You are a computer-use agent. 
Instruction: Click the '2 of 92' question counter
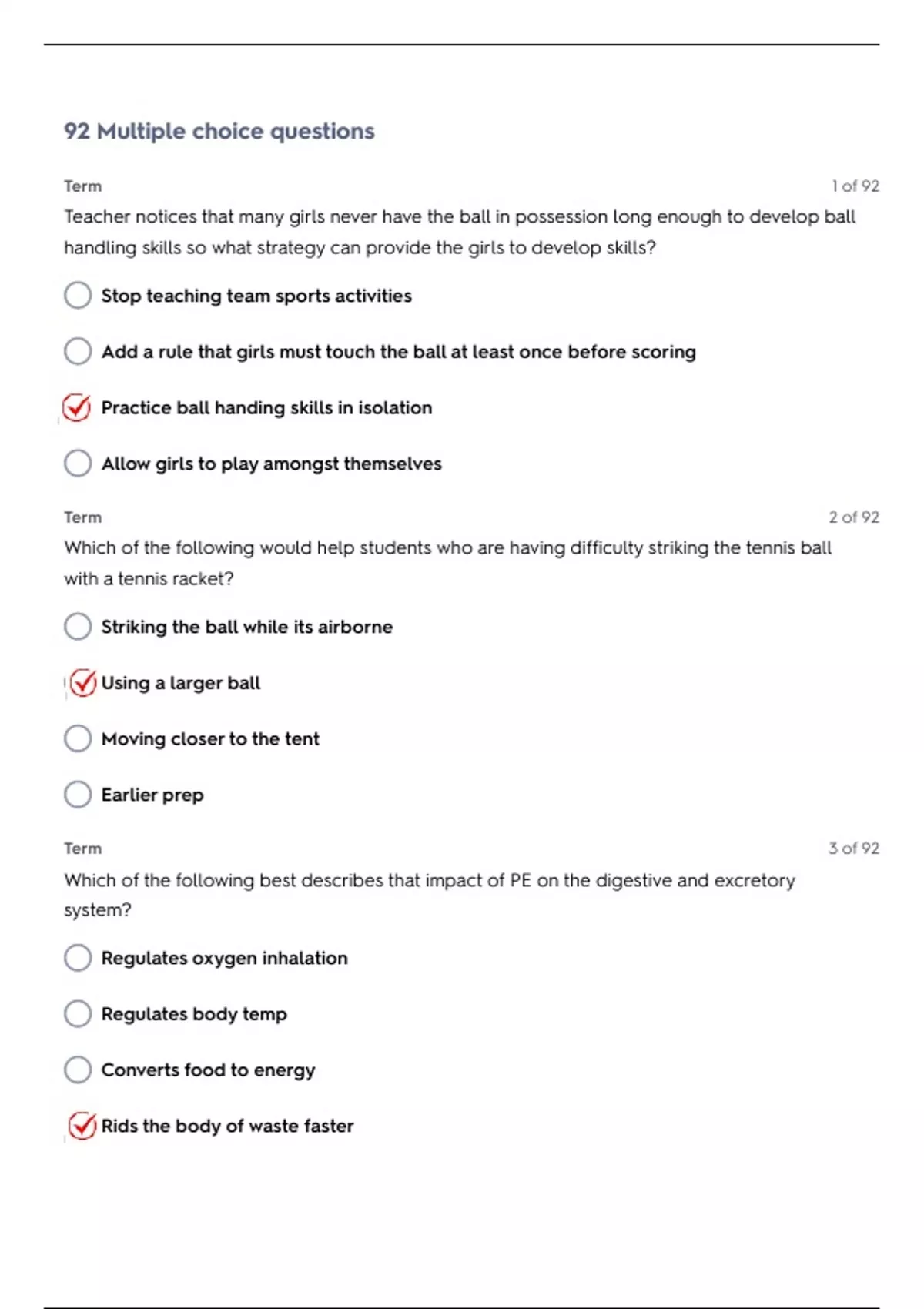(x=853, y=517)
